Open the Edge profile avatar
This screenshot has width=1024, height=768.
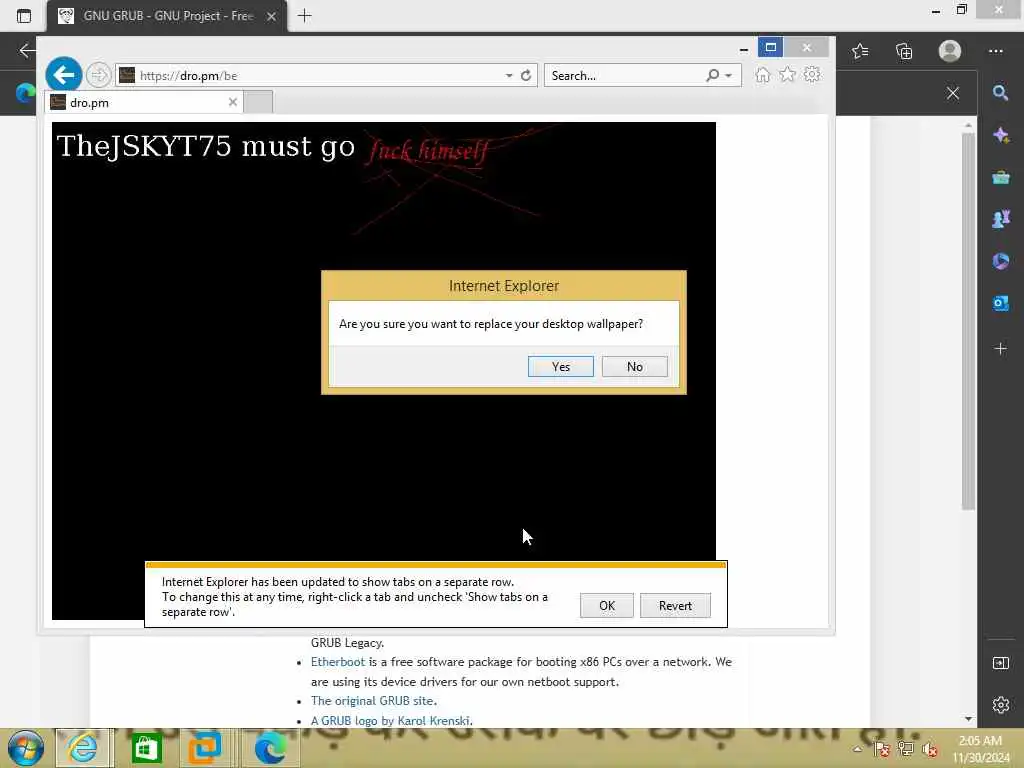949,51
